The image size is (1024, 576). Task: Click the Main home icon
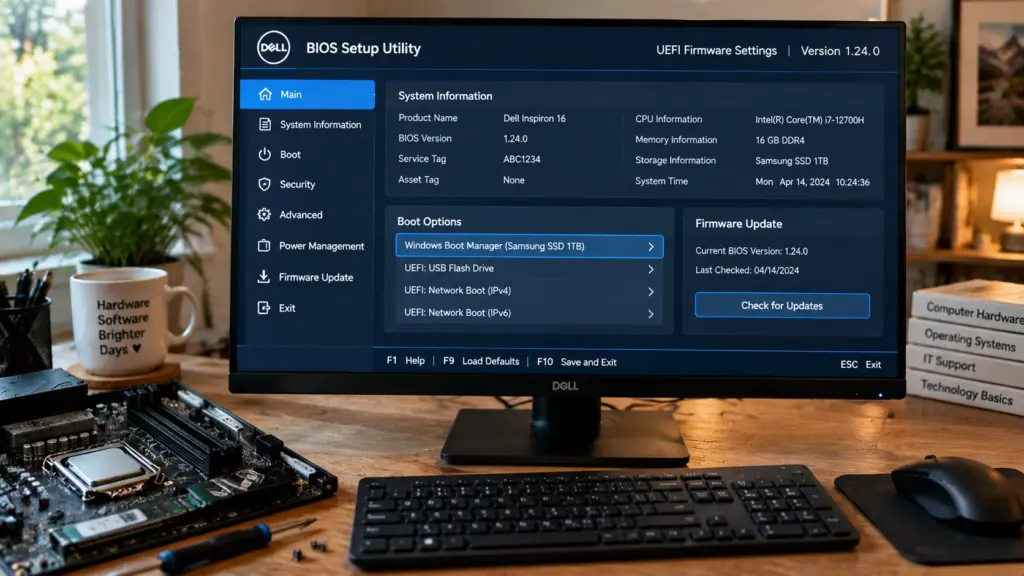tap(264, 94)
